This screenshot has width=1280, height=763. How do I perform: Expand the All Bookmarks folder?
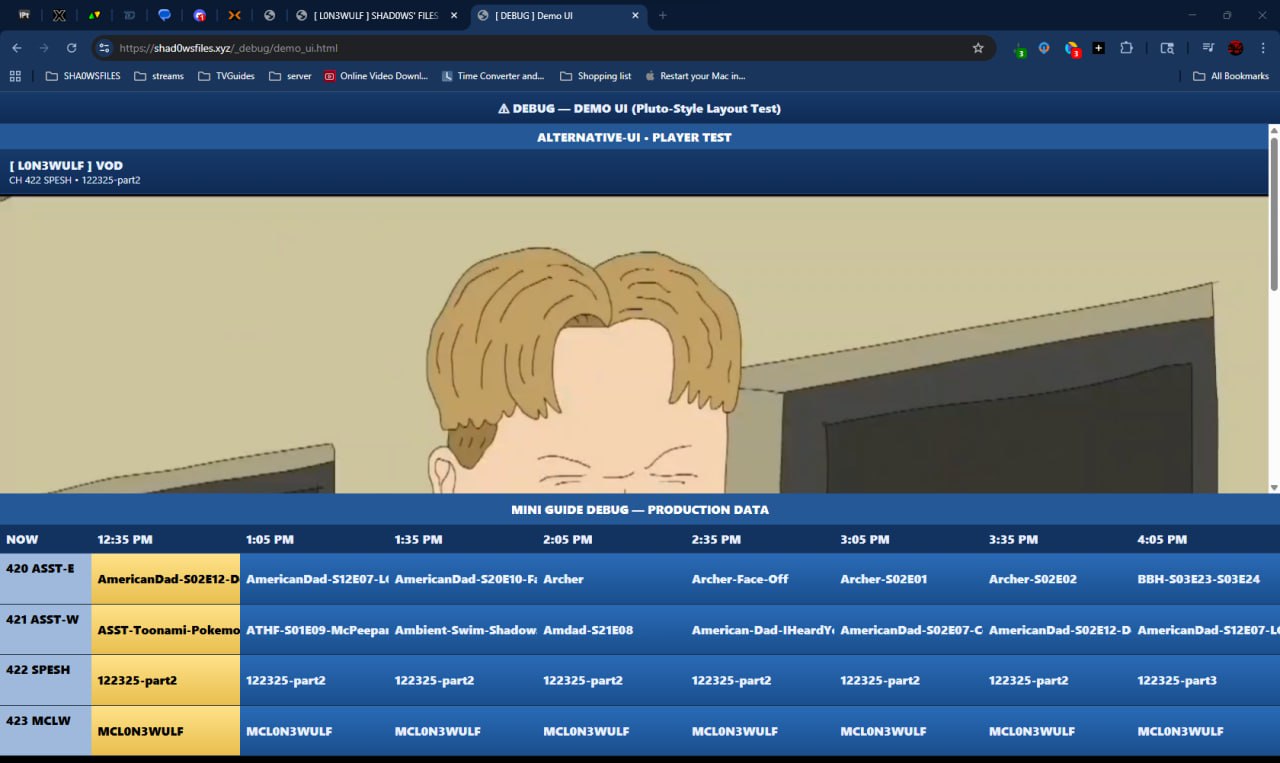(1230, 76)
